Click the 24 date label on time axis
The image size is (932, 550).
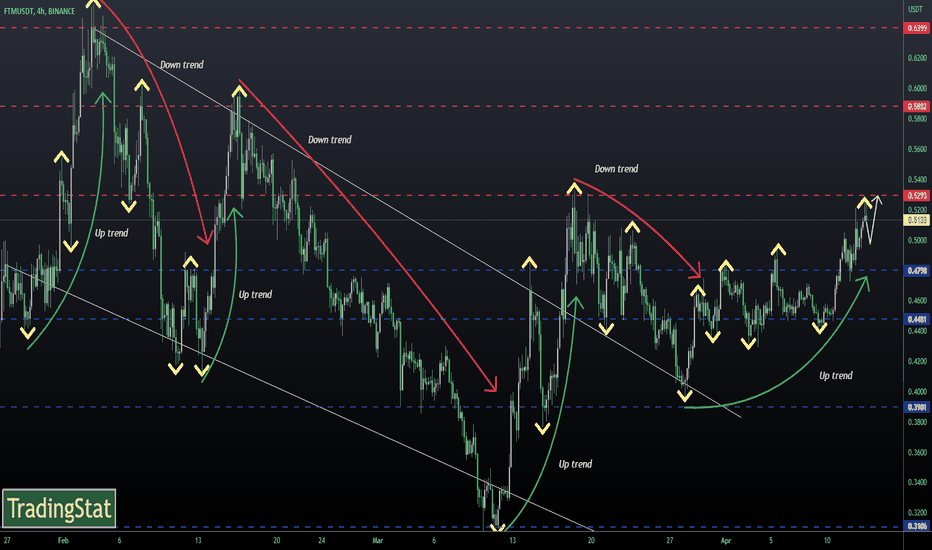322,540
